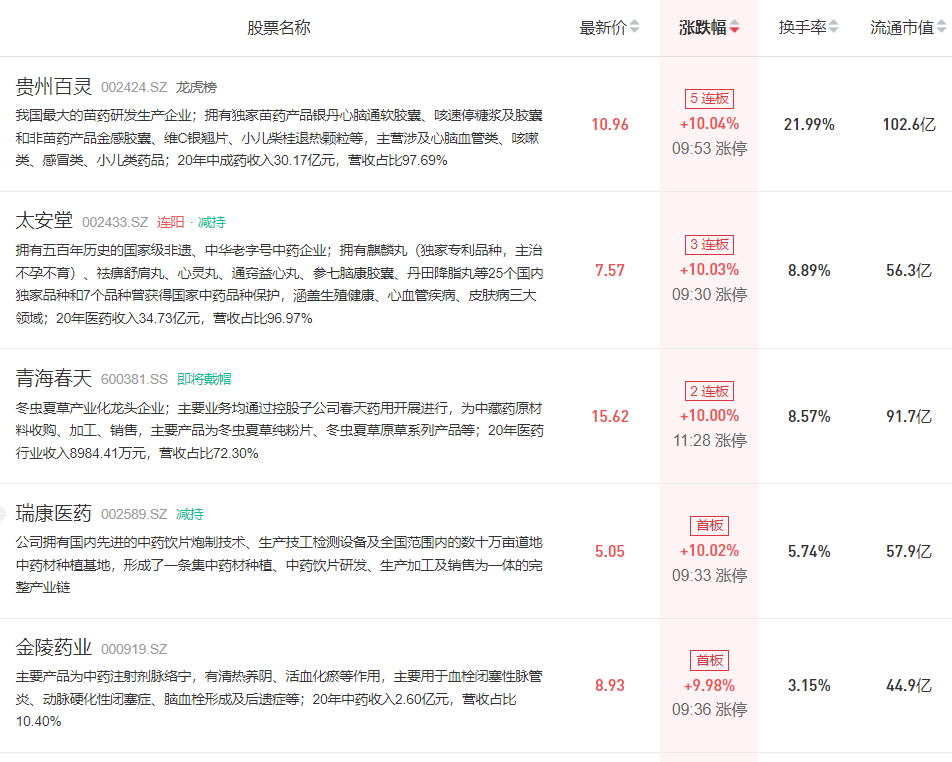Click turnover rate 8.57%
This screenshot has height=762, width=952.
[x=809, y=417]
